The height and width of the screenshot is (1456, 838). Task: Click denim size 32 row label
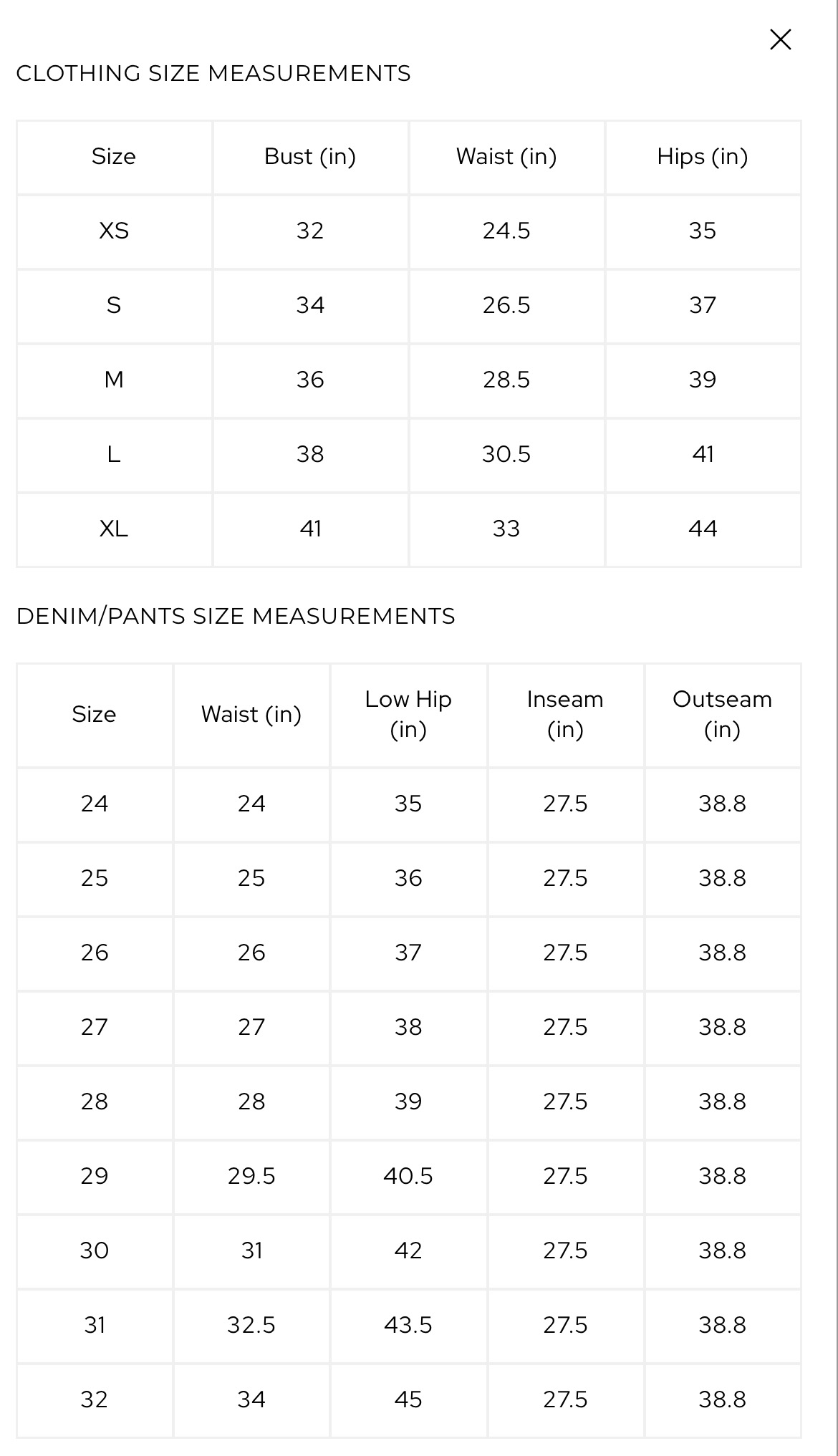point(95,1399)
